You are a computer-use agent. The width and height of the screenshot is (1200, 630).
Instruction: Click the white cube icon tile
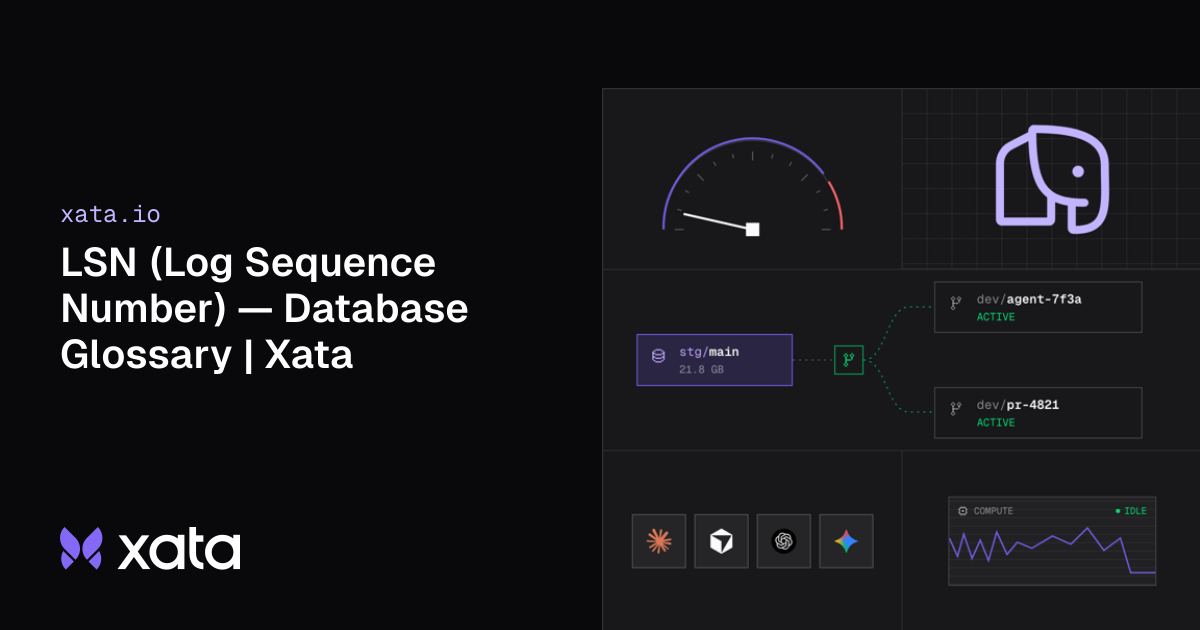tap(721, 541)
